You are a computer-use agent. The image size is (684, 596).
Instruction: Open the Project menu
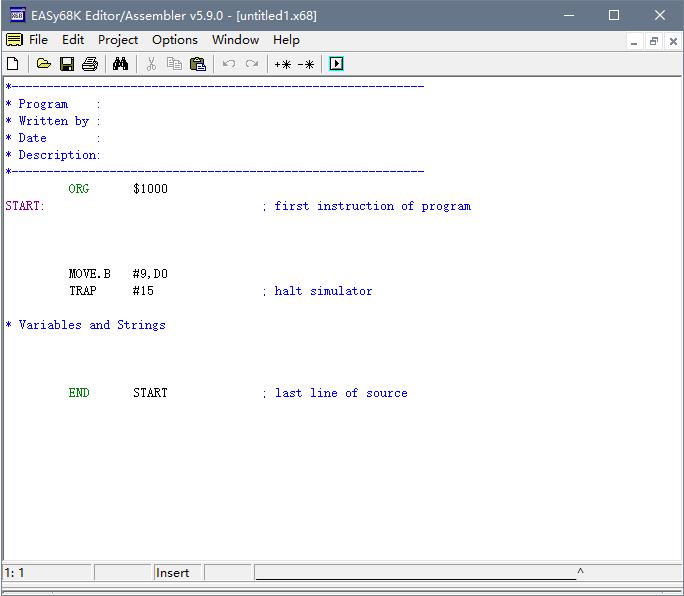[118, 40]
